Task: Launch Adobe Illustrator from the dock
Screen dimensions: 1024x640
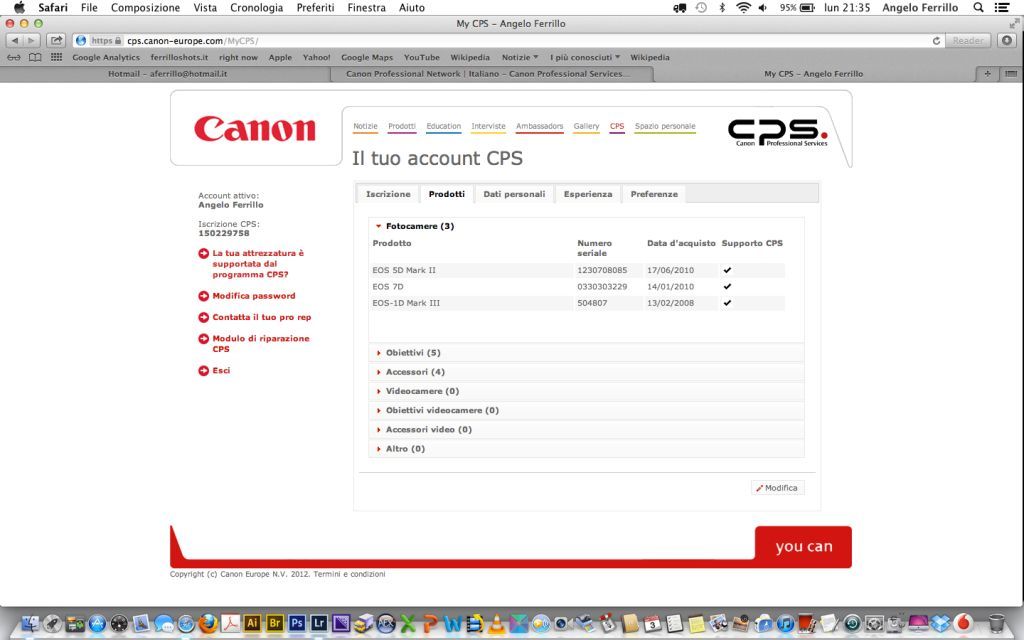Action: coord(252,624)
